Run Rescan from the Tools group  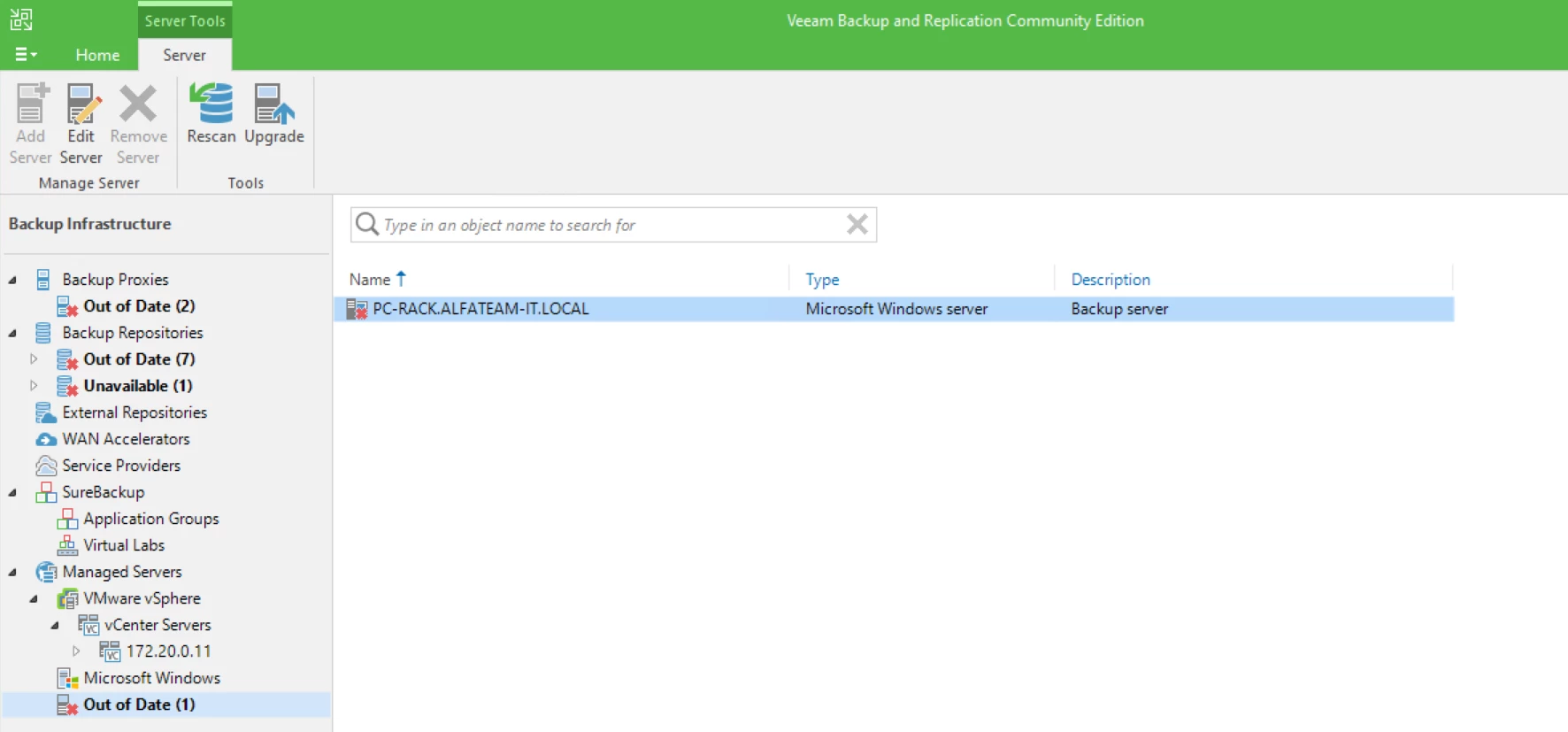pyautogui.click(x=211, y=113)
